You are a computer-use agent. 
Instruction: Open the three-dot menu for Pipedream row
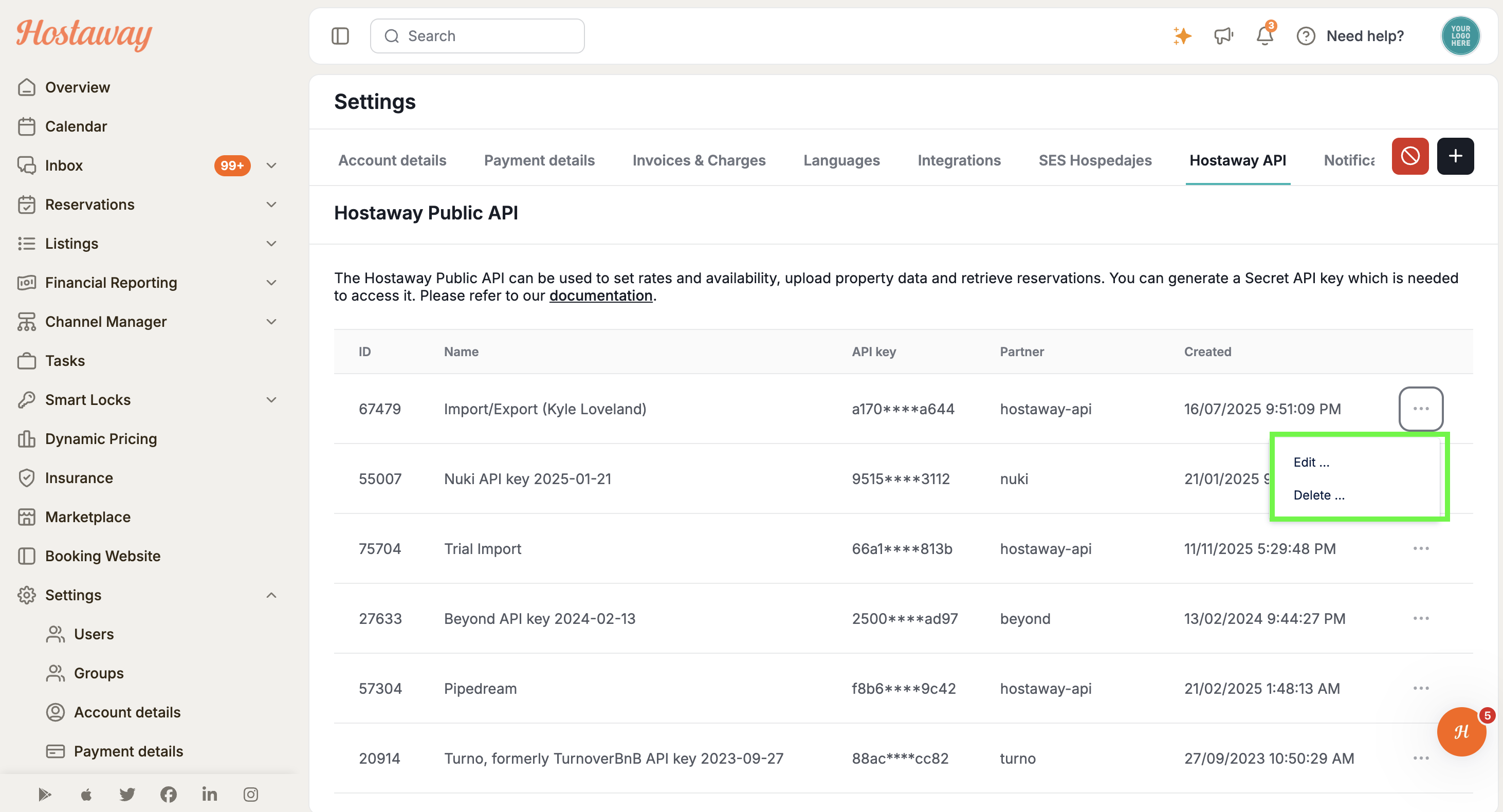point(1421,688)
